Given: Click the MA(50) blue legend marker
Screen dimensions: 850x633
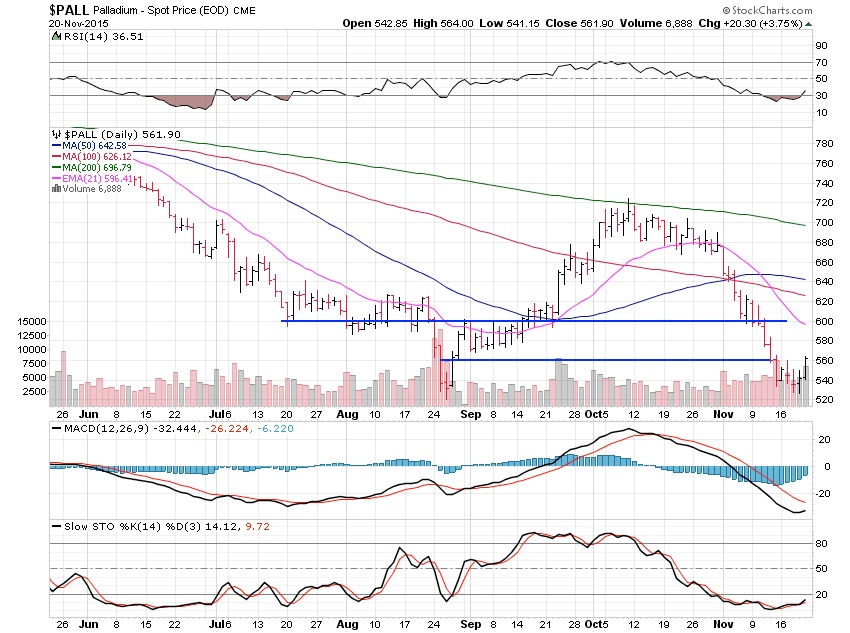Looking at the screenshot, I should (x=57, y=146).
